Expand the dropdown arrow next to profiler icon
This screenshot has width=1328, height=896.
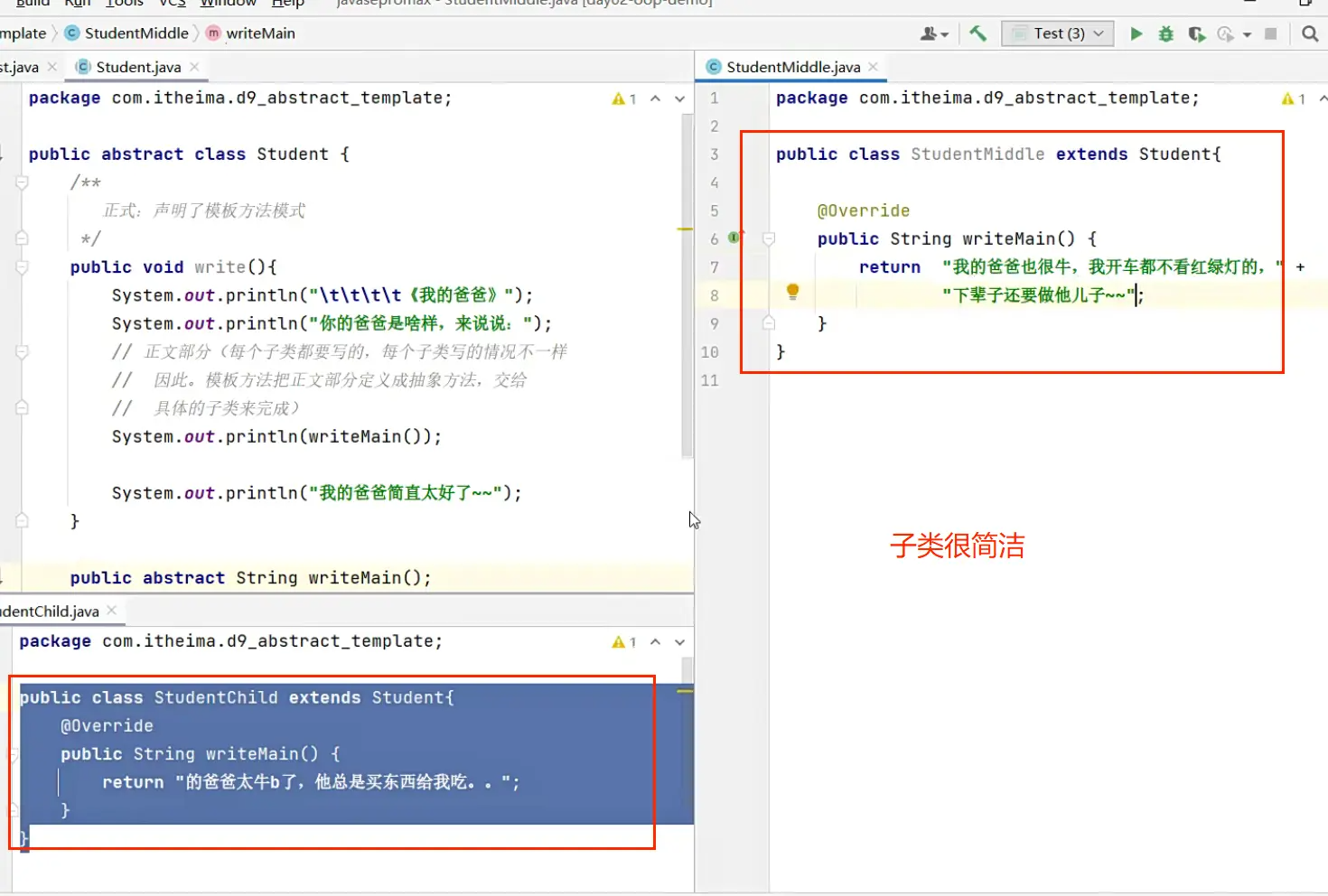(x=1247, y=34)
